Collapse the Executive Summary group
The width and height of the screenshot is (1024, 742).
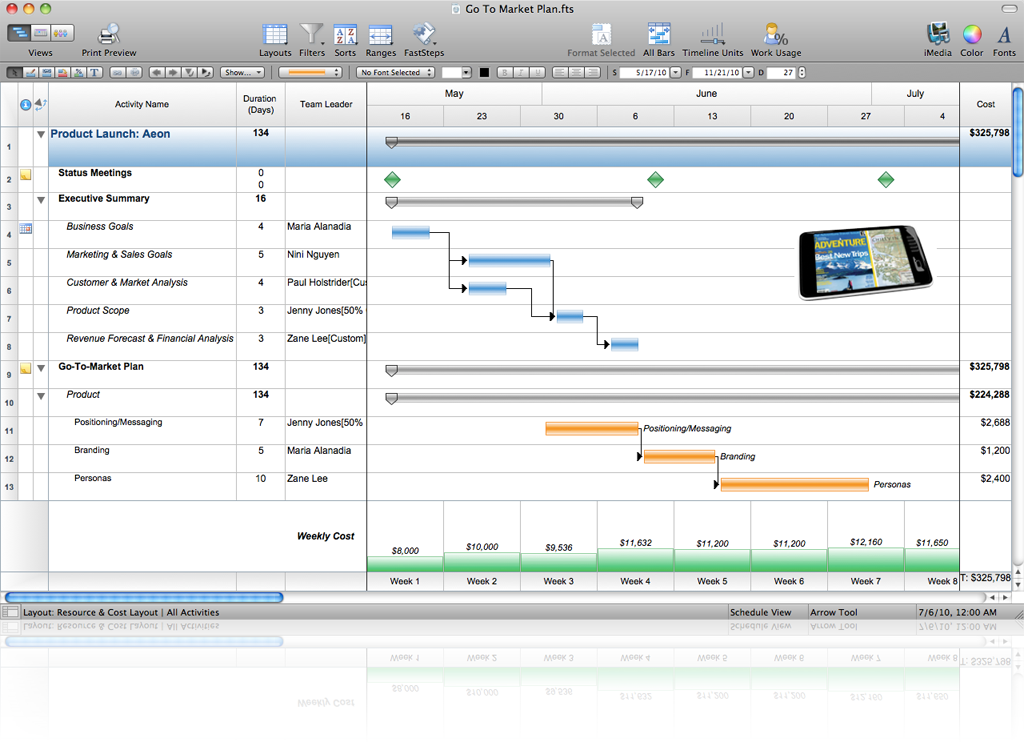coord(41,200)
